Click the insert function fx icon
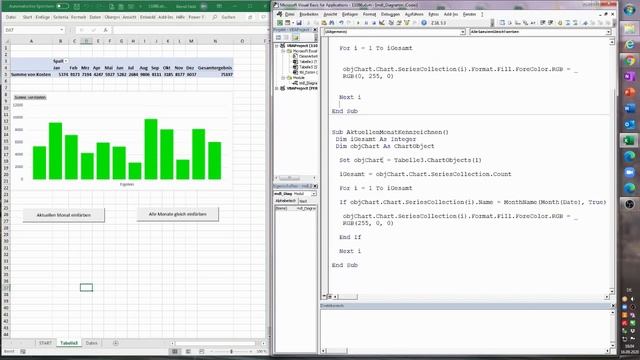Screen dimensions: 640x360 pyautogui.click(x=105, y=30)
